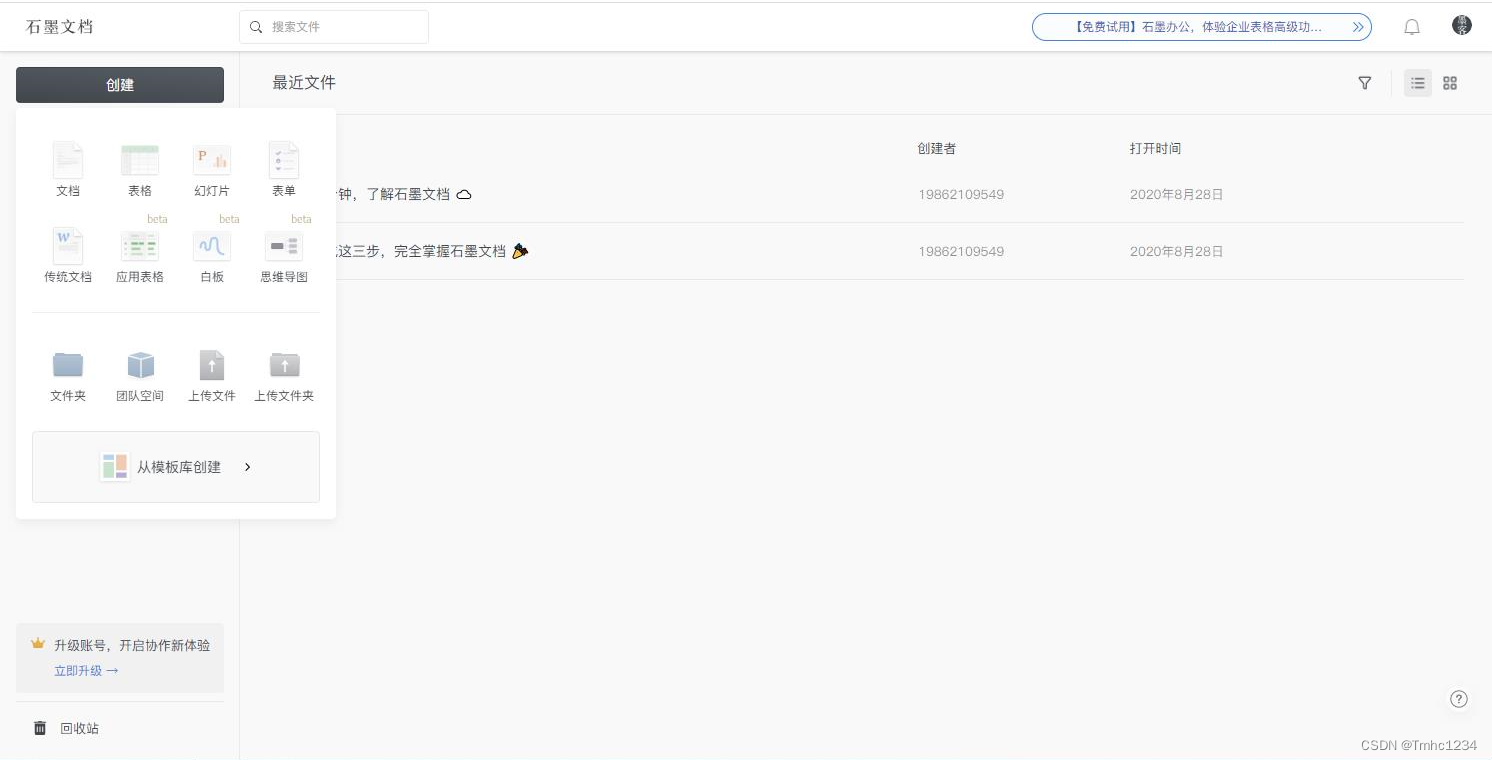Create a 团队空间 team space
Viewport: 1492px width, 760px height.
[x=140, y=376]
